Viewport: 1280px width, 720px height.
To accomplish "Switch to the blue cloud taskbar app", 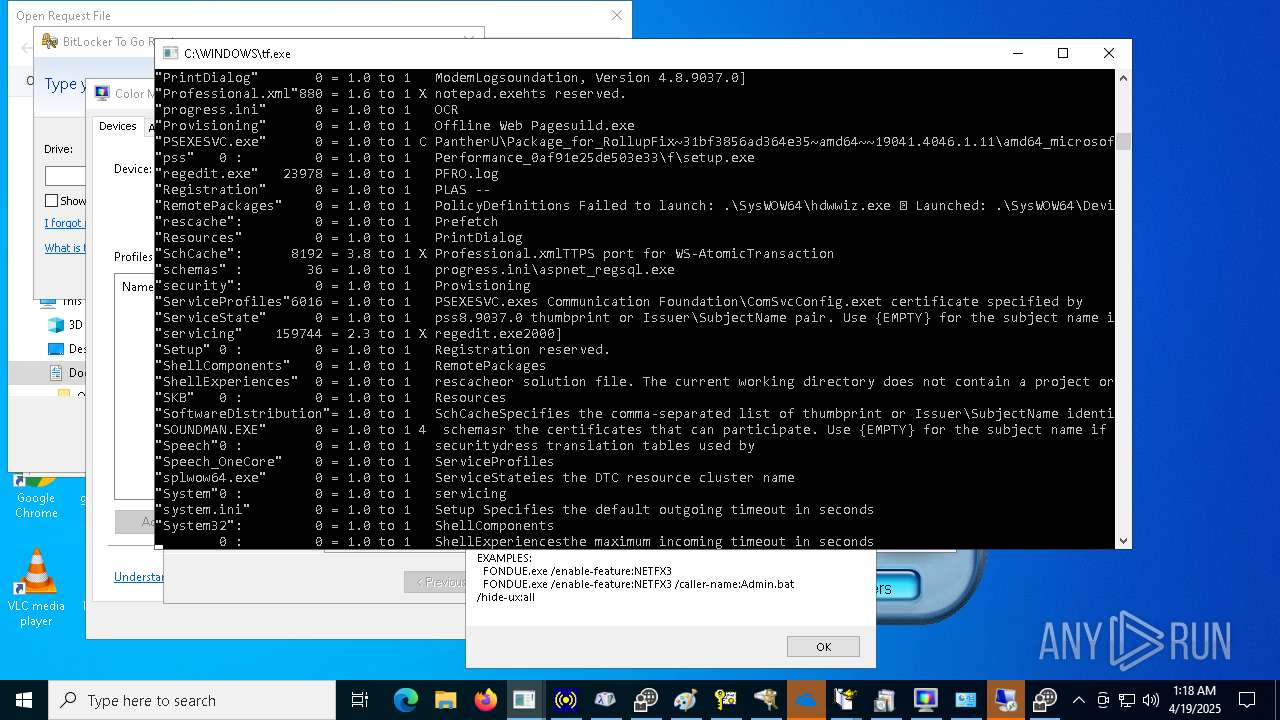I will (805, 700).
